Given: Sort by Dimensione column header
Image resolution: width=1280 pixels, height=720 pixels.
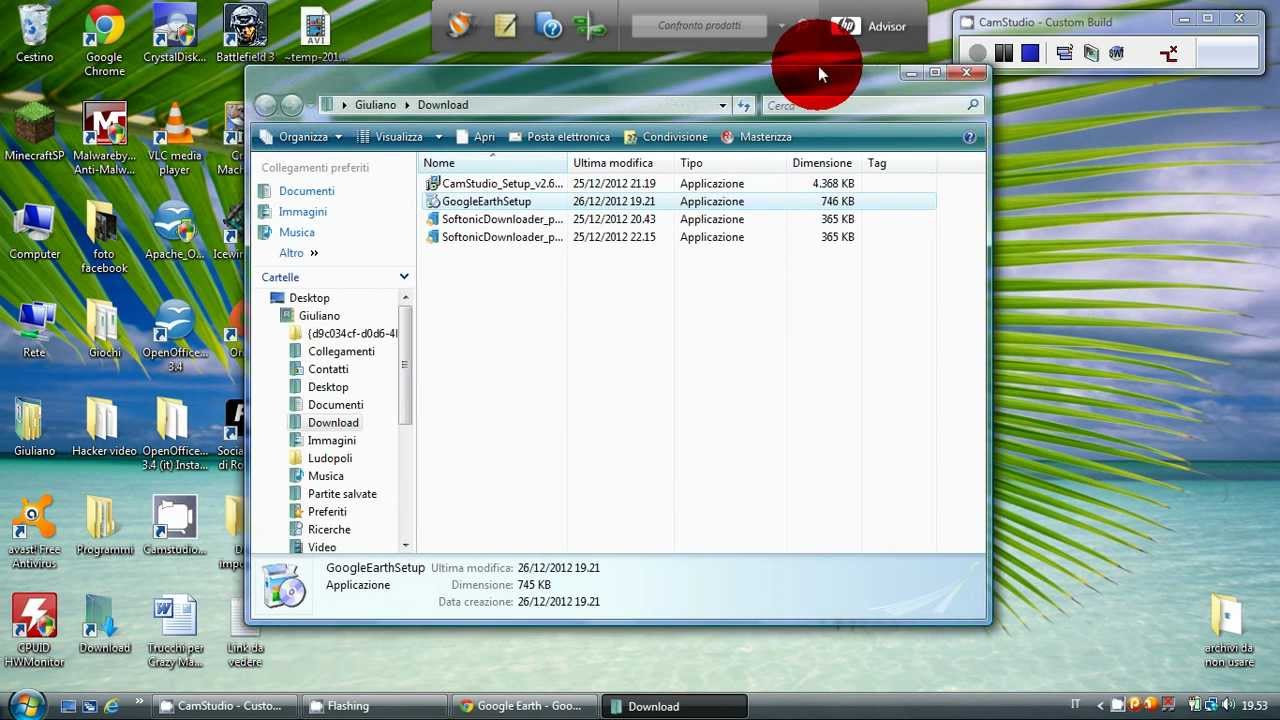Looking at the screenshot, I should 825,163.
